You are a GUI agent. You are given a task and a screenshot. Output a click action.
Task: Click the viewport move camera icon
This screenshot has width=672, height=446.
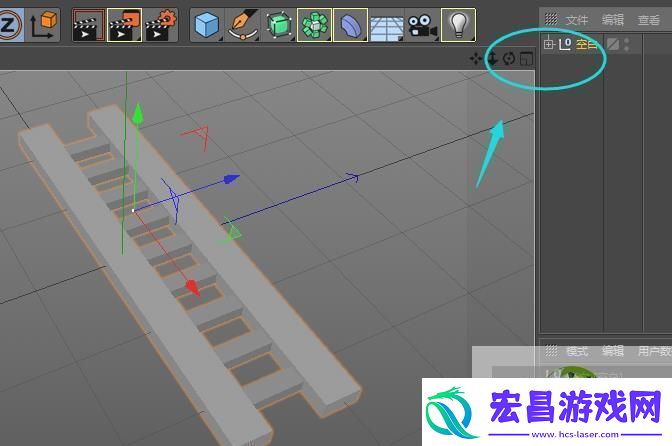coord(476,58)
